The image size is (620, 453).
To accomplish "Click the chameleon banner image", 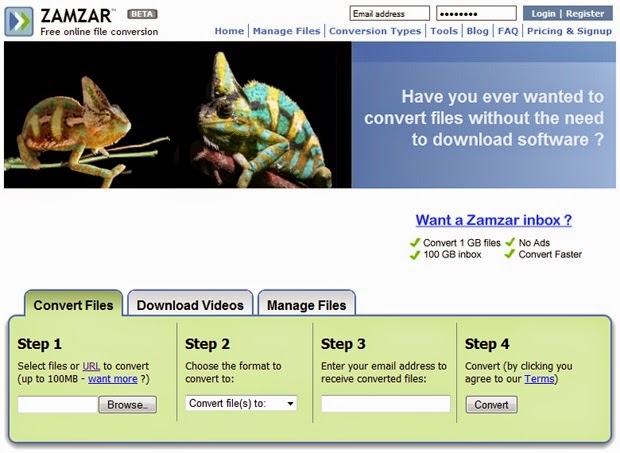I will (x=178, y=115).
